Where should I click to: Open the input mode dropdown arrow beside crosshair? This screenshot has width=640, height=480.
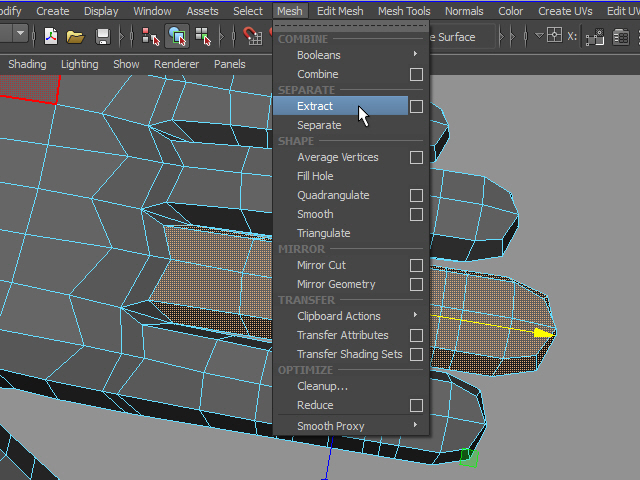539,36
